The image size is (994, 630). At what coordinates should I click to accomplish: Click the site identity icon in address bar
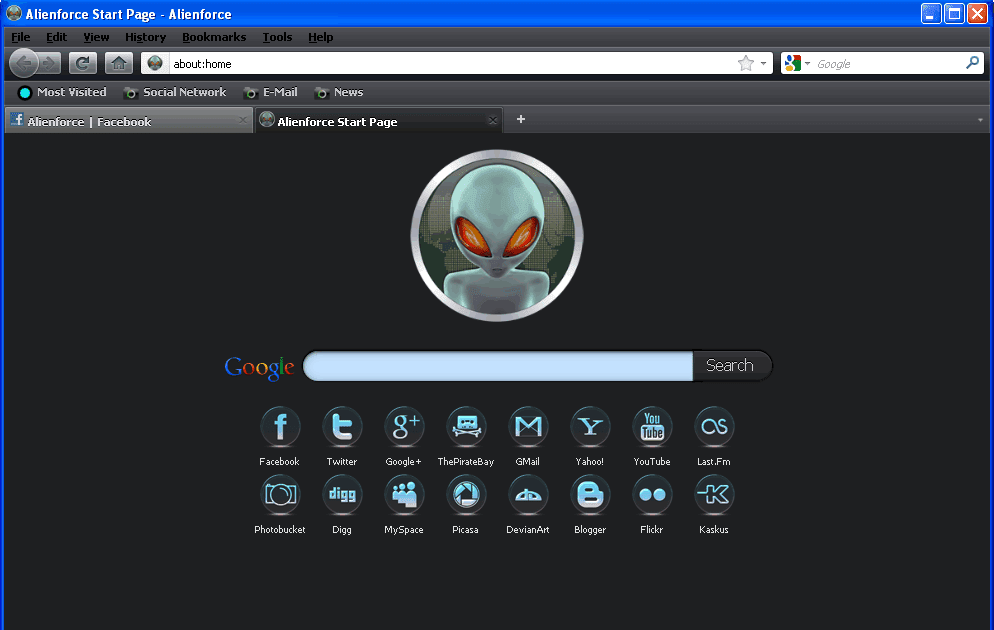coord(155,63)
